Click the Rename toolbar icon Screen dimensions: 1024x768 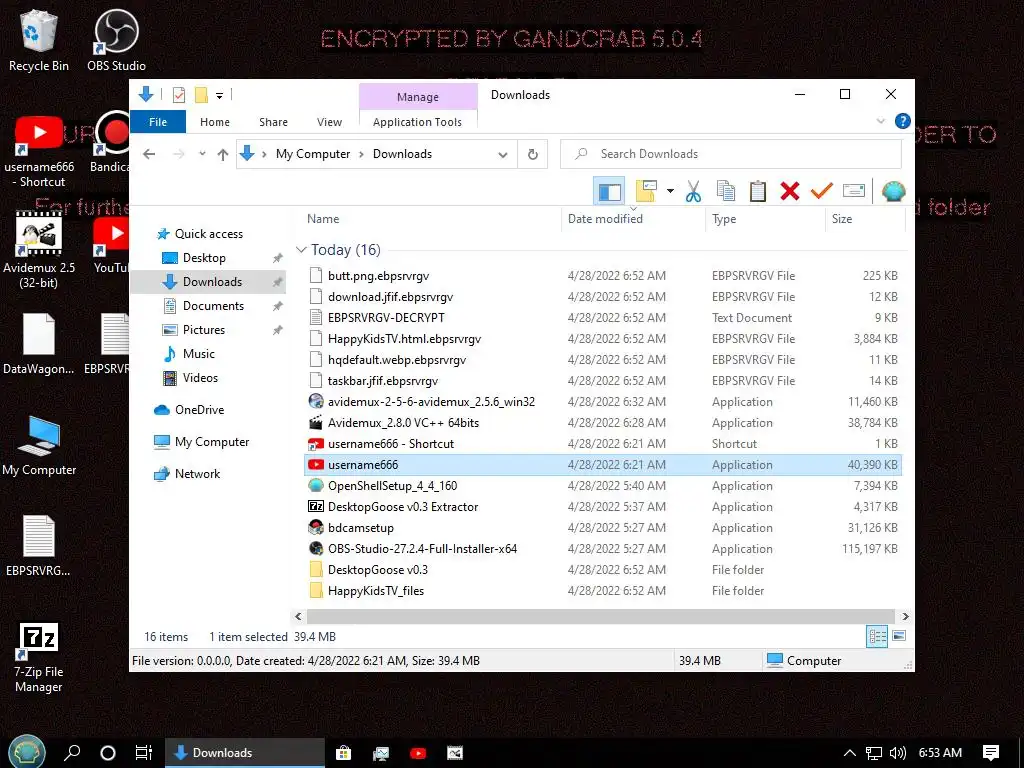click(x=854, y=191)
